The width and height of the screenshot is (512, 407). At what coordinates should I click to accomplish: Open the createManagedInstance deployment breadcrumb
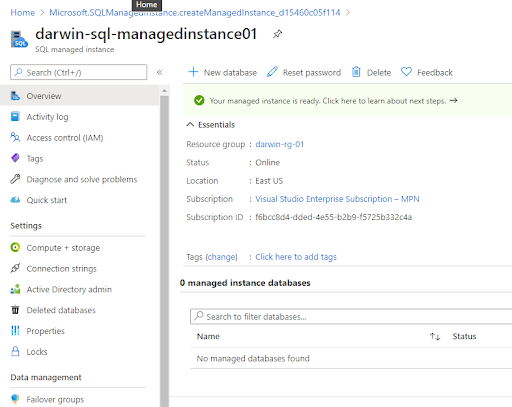[x=195, y=13]
